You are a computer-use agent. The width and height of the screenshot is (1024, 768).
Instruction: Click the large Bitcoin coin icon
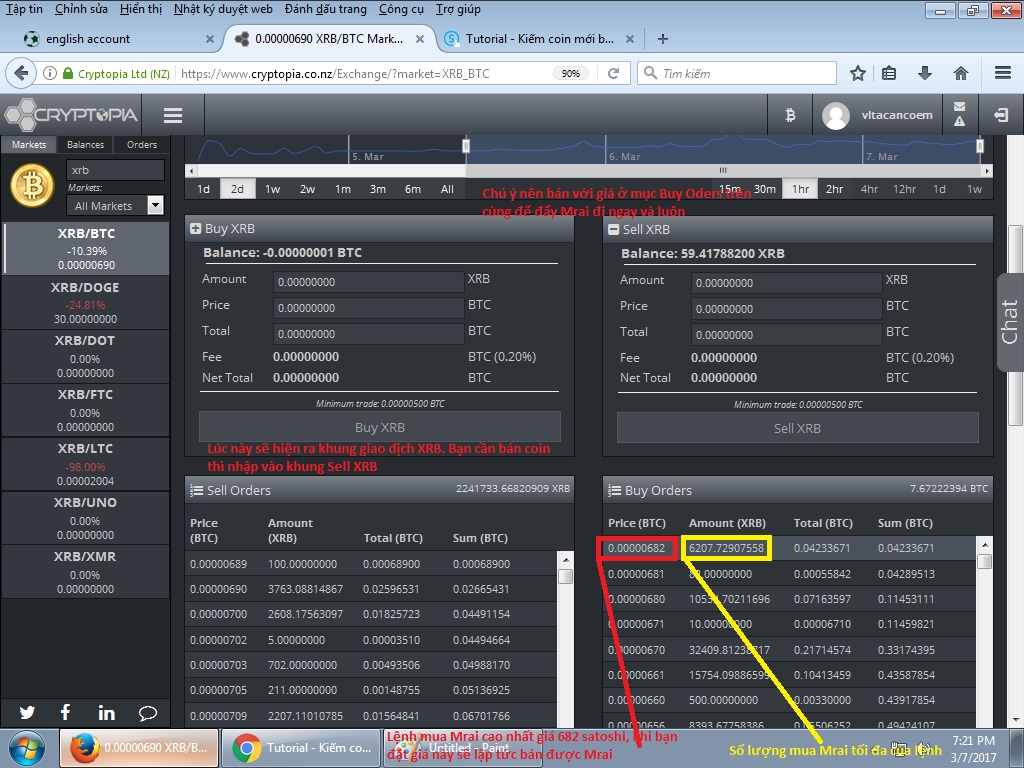[32, 185]
